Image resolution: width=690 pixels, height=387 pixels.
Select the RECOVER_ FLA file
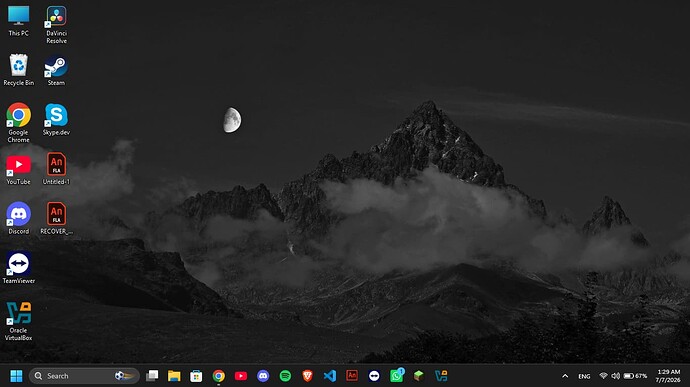pyautogui.click(x=56, y=218)
